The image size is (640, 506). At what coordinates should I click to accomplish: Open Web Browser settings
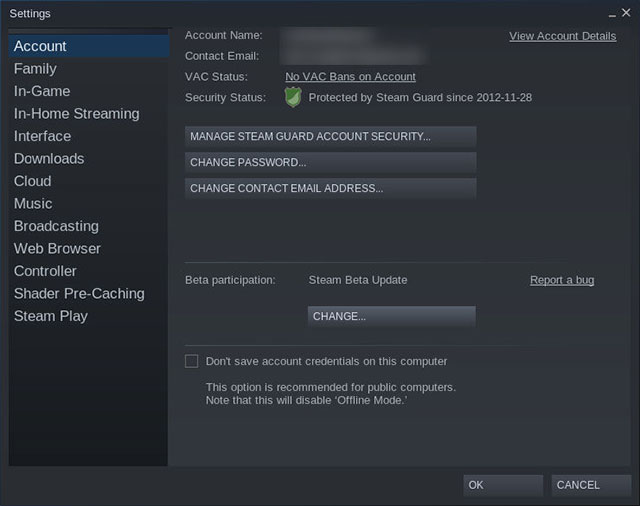pos(89,248)
